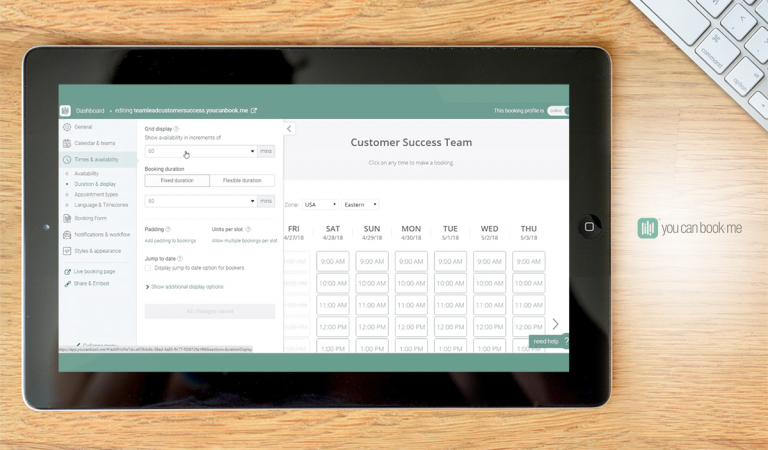Viewport: 768px width, 450px height.
Task: Enable Display jump to date checkbox
Action: pos(148,268)
